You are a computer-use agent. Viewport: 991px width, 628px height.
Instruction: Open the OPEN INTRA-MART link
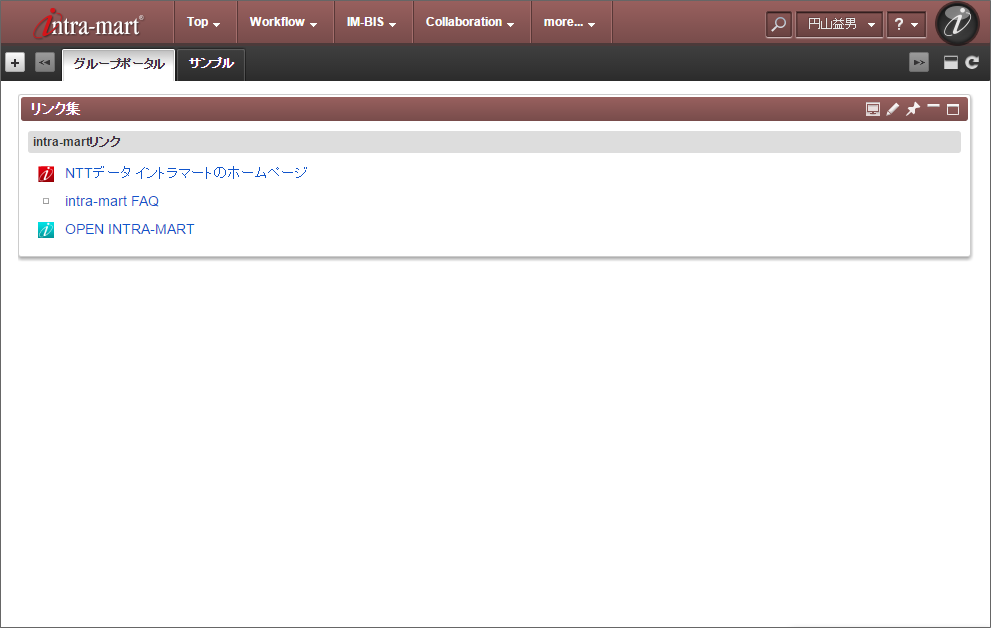(x=130, y=229)
